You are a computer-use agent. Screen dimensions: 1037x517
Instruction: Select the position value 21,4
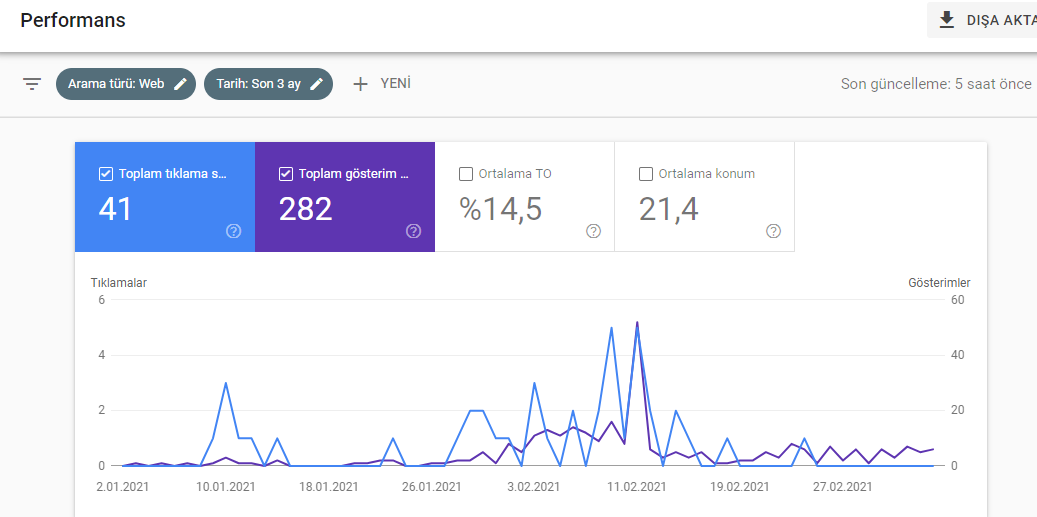669,209
